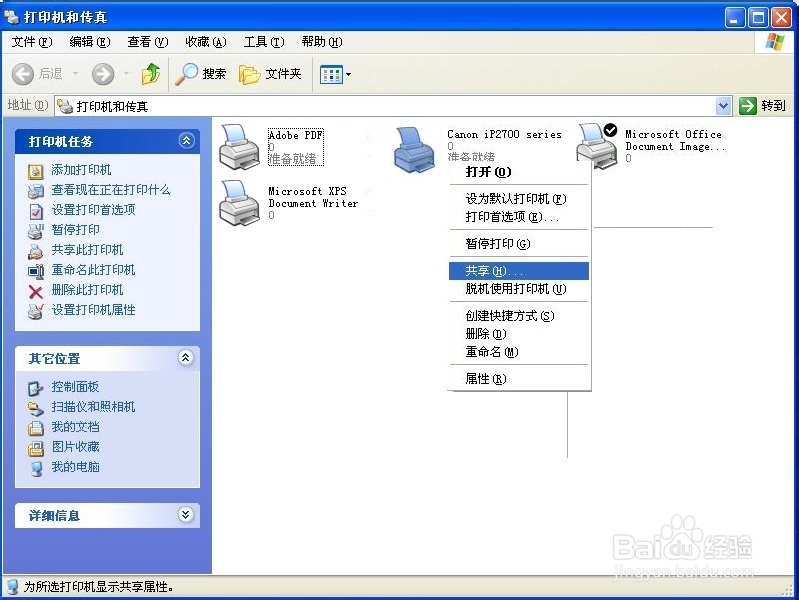
Task: Click the 查看现在正在打印什么 task icon
Action: click(x=36, y=191)
